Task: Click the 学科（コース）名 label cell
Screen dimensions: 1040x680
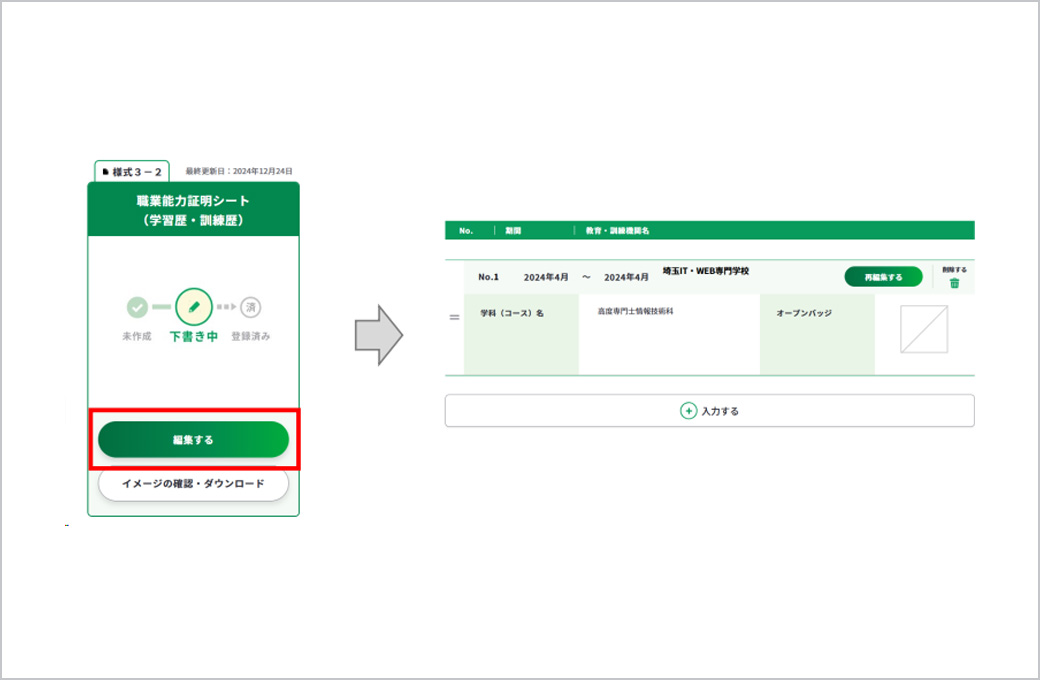Action: pyautogui.click(x=521, y=334)
